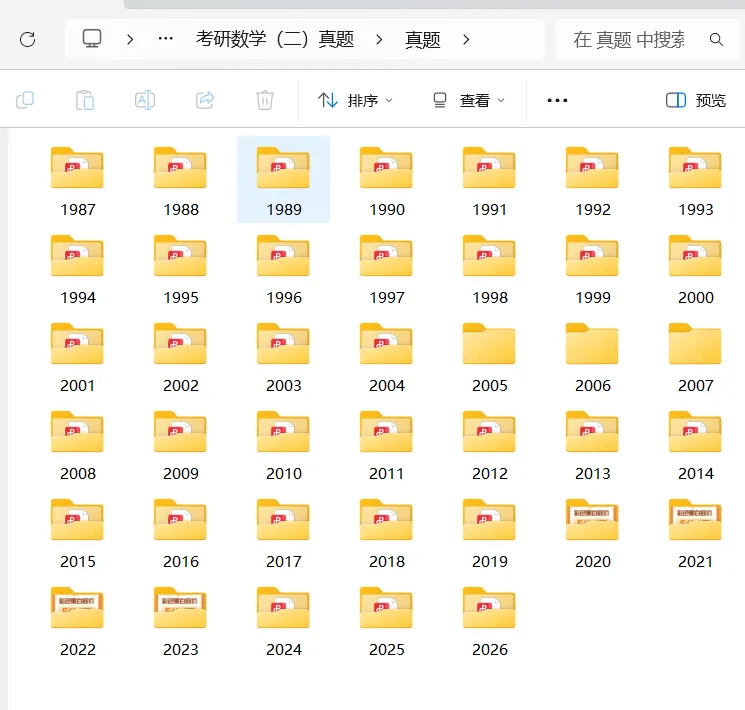Image resolution: width=745 pixels, height=710 pixels.
Task: Open the 查看 view dropdown
Action: pos(468,100)
